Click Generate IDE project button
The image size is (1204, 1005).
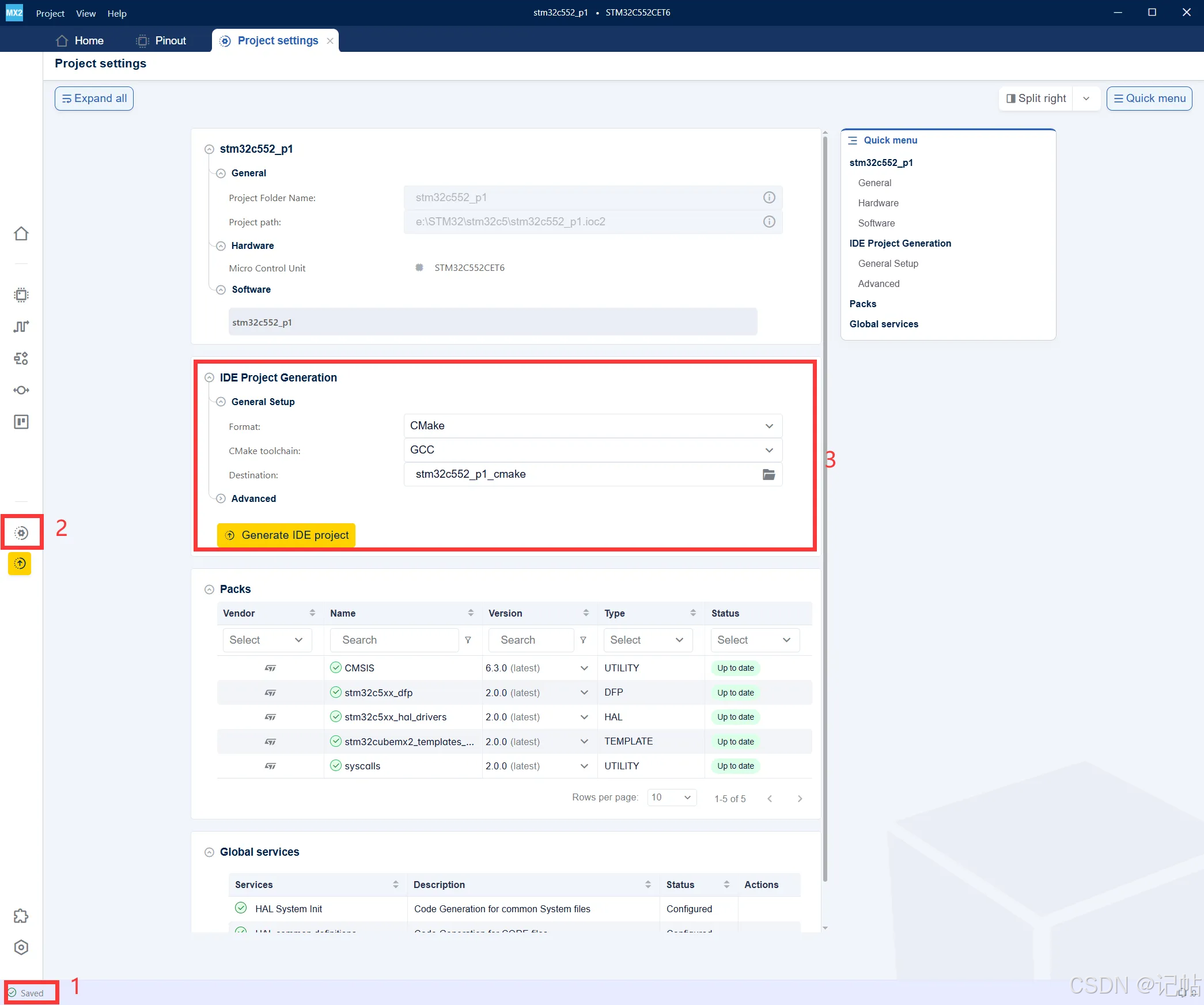pyautogui.click(x=286, y=535)
